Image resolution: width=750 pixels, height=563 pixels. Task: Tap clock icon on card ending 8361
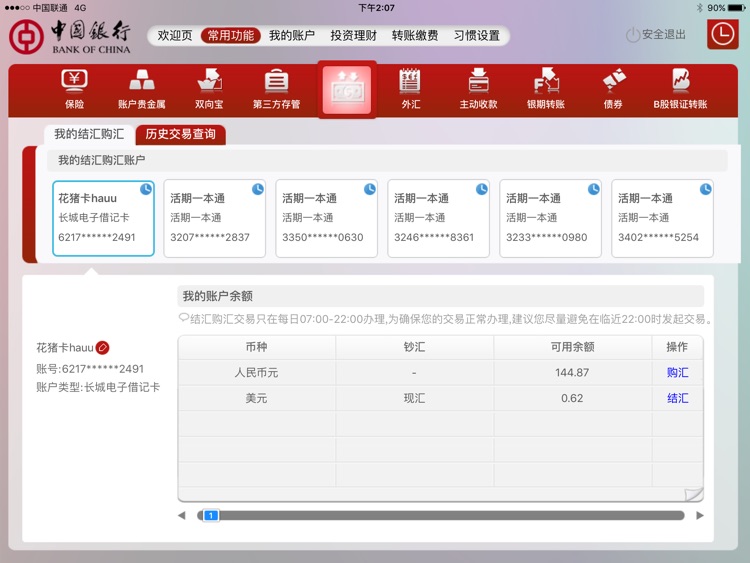(x=482, y=189)
